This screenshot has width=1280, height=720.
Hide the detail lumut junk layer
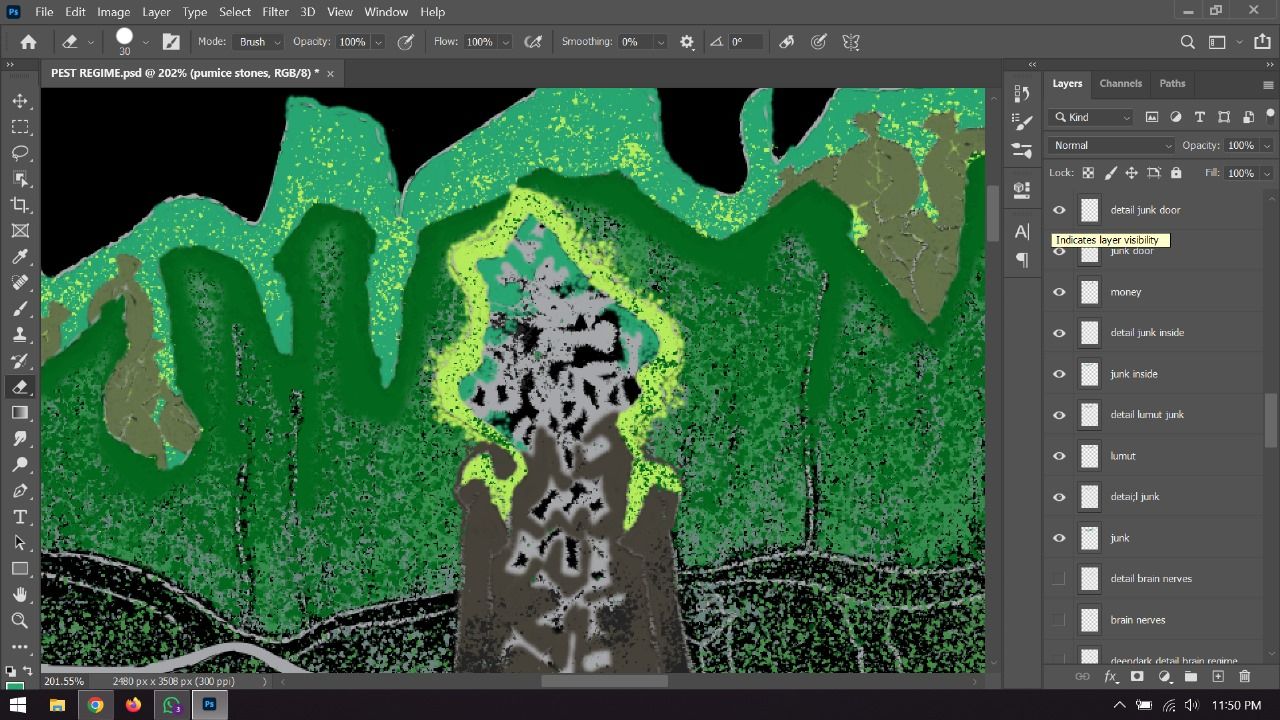coord(1059,415)
